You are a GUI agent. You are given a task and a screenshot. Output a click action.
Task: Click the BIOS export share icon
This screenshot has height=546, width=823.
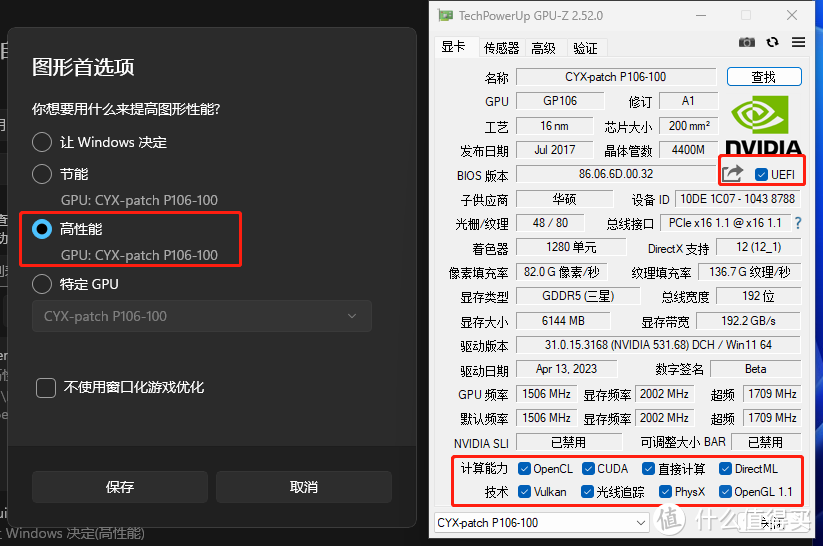(732, 174)
